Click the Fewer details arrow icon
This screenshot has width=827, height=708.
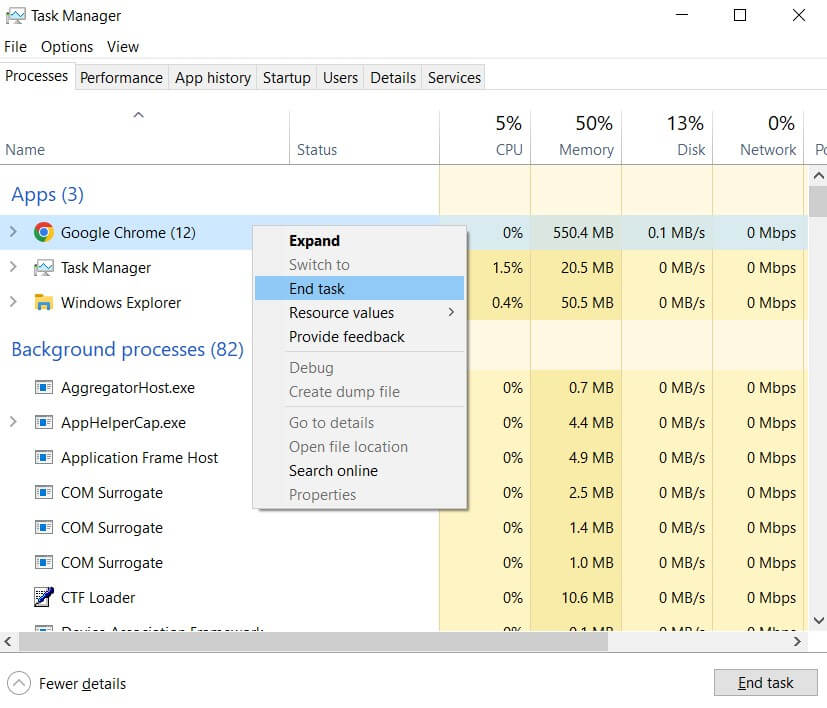pyautogui.click(x=19, y=684)
